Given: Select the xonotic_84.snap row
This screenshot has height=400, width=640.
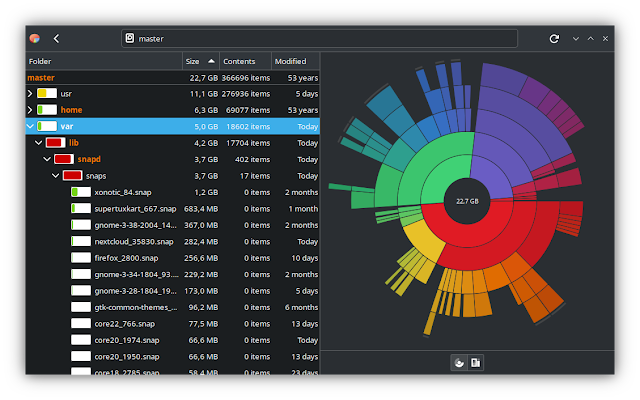Looking at the screenshot, I should 173,192.
